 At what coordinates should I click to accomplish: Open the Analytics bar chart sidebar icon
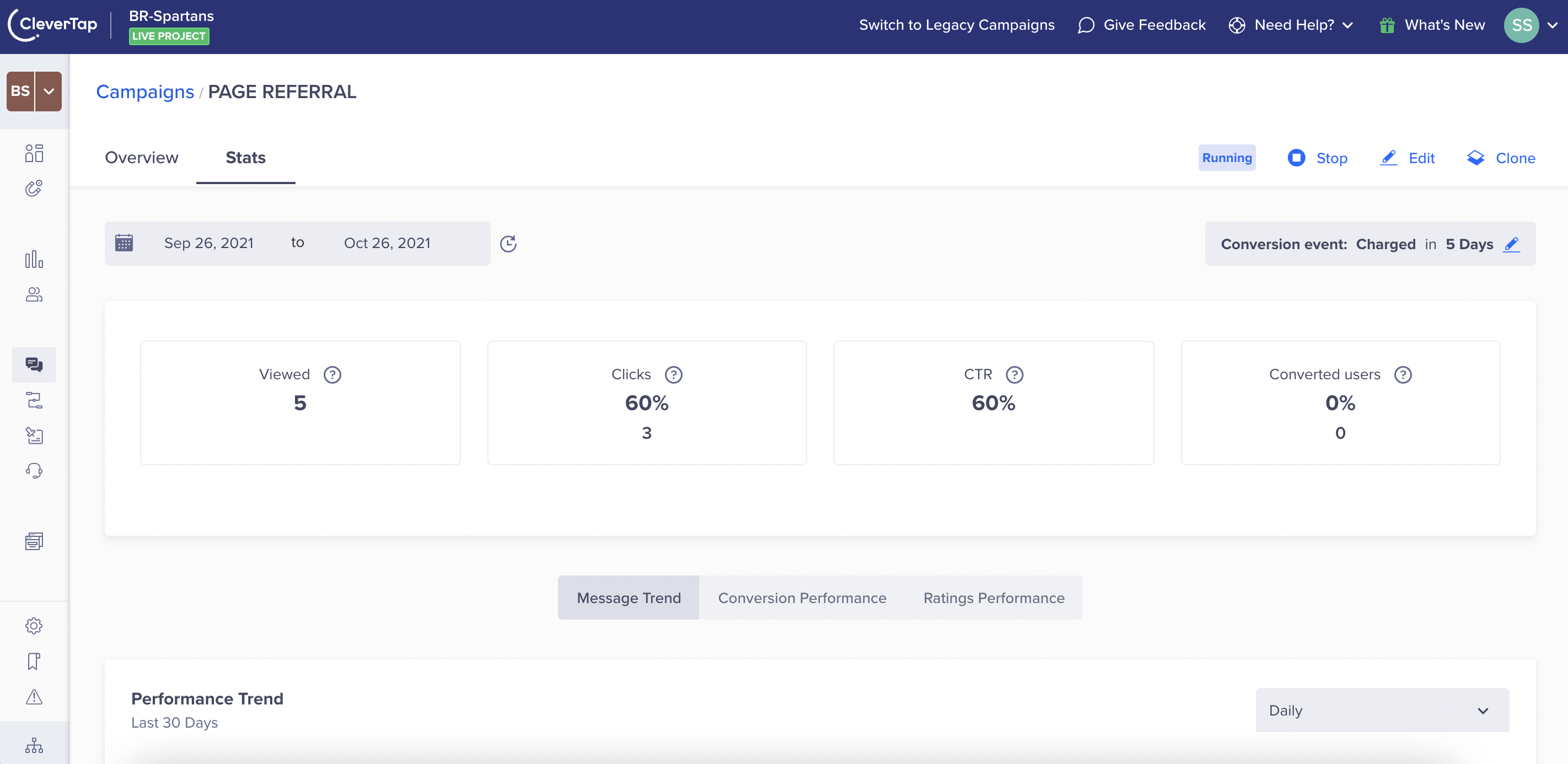pyautogui.click(x=34, y=259)
